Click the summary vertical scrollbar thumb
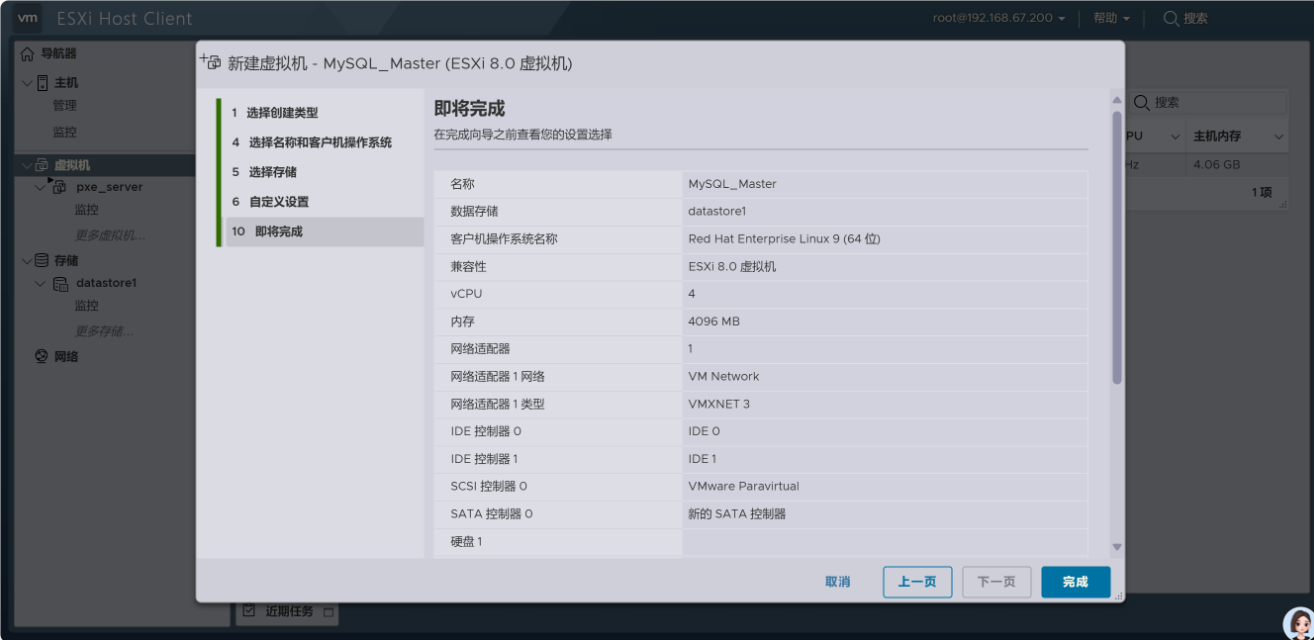Screen dimensions: 1314x640 [x=1117, y=247]
